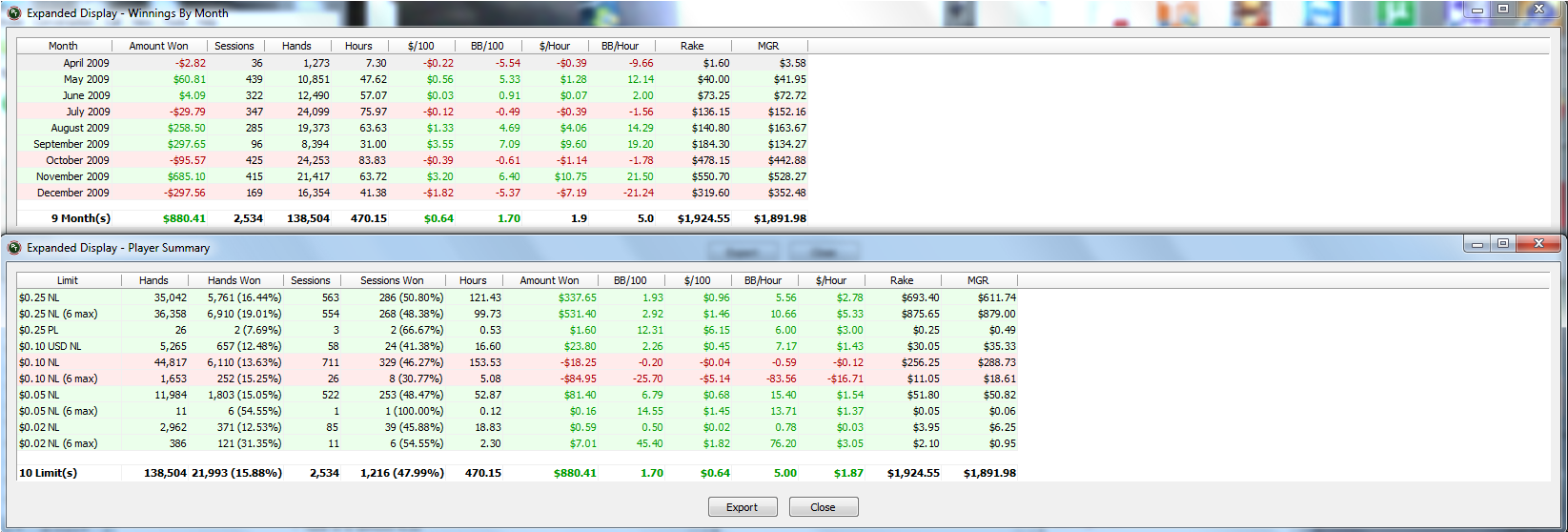Click the 9 Month(s) totals label
Image resolution: width=1568 pixels, height=532 pixels.
(x=81, y=218)
